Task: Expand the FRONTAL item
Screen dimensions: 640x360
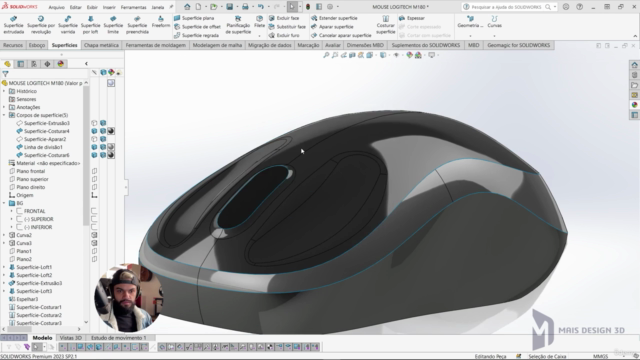Action: pyautogui.click(x=11, y=211)
